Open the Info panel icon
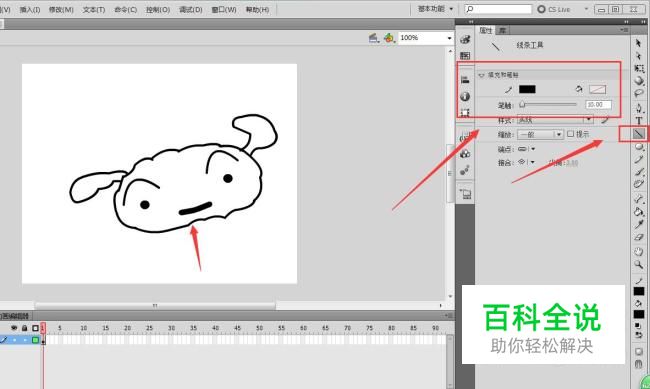This screenshot has height=389, width=650. tap(465, 96)
